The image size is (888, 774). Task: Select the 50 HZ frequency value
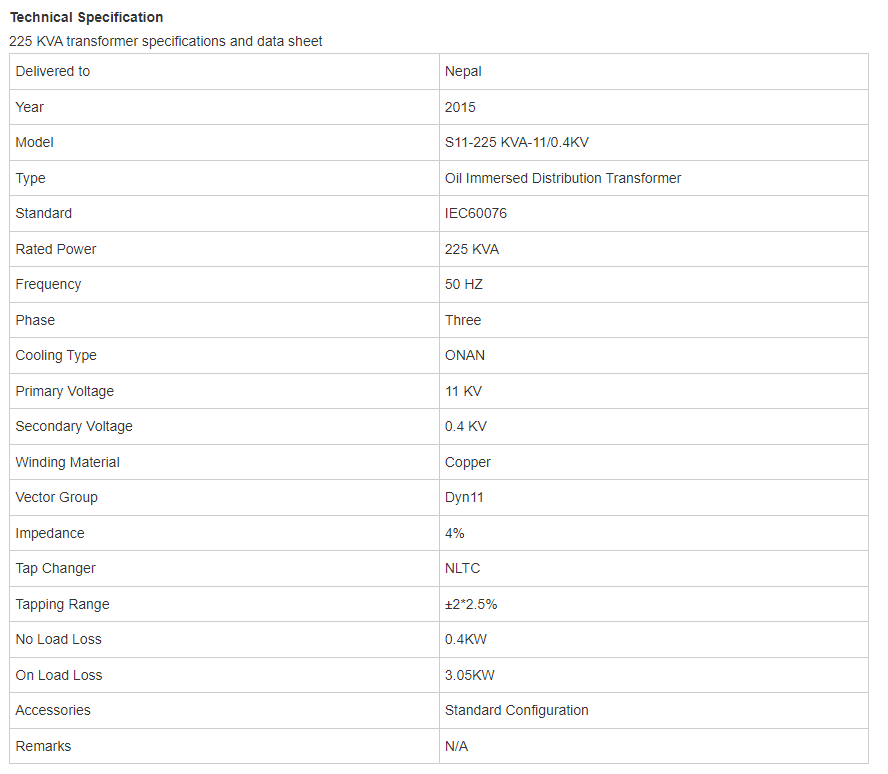point(464,284)
